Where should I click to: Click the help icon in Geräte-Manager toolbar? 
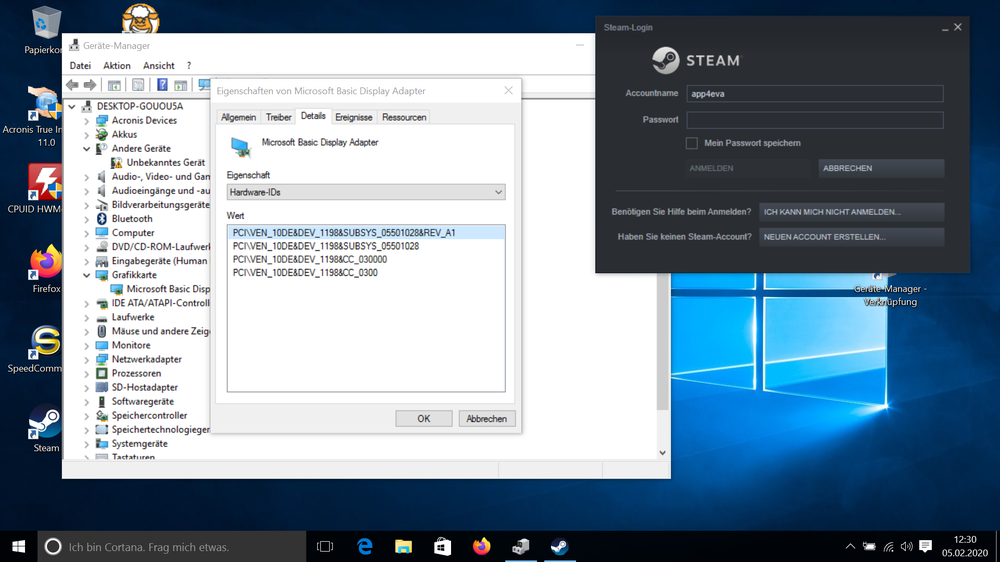(162, 85)
